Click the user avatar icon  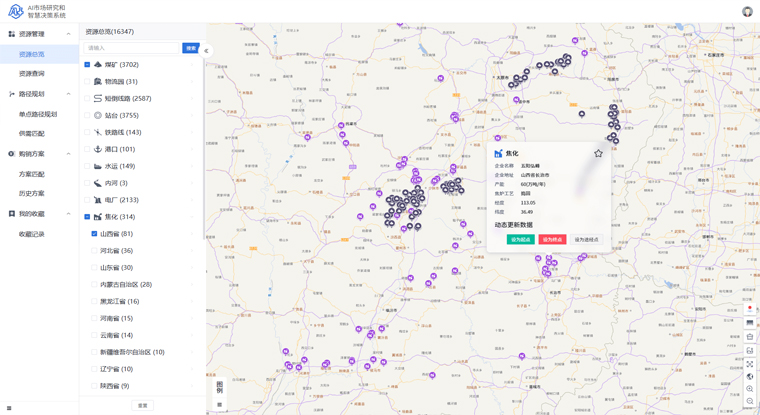click(x=747, y=12)
